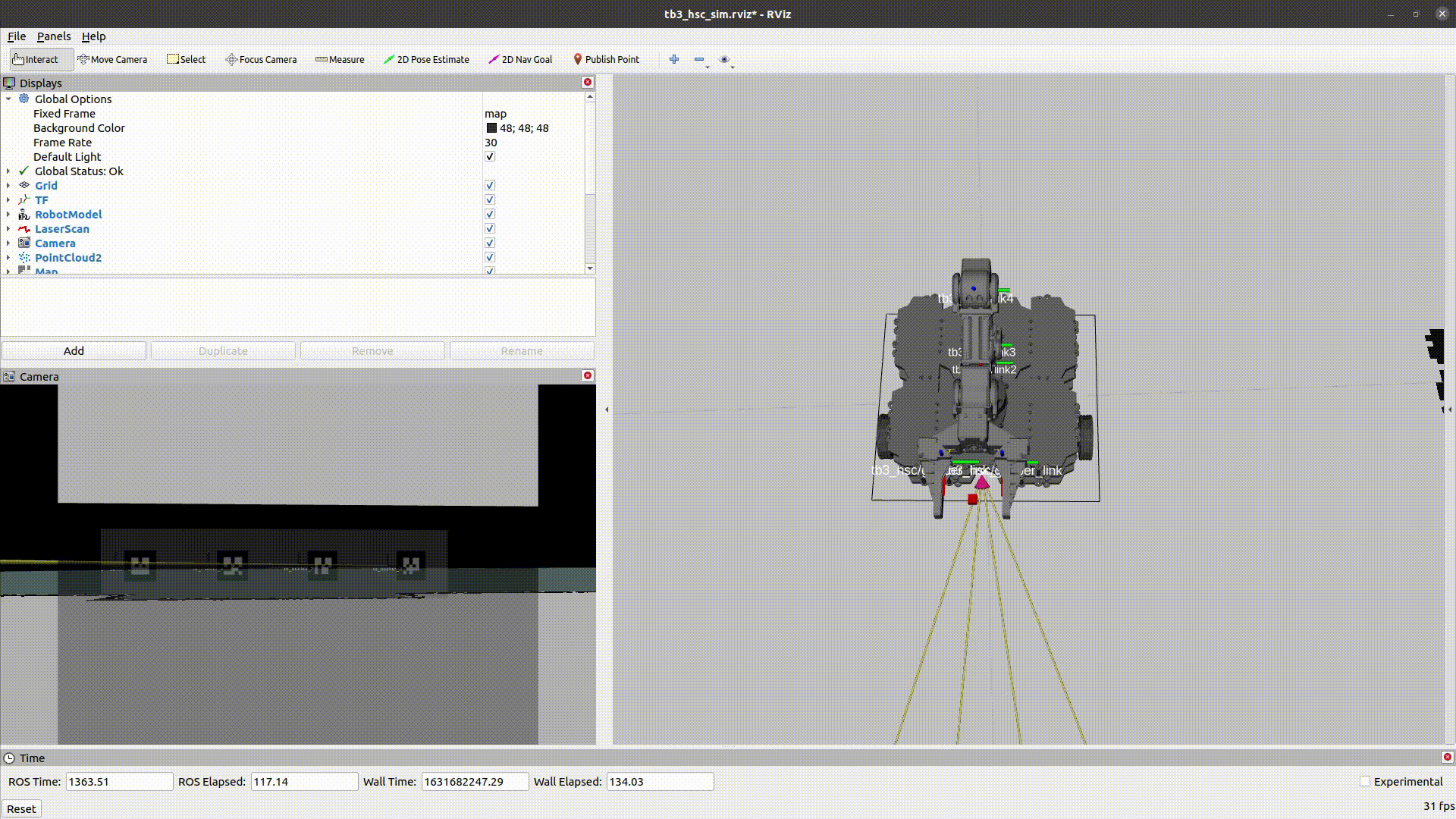Pick the Measure tool
The width and height of the screenshot is (1456, 819).
(340, 59)
